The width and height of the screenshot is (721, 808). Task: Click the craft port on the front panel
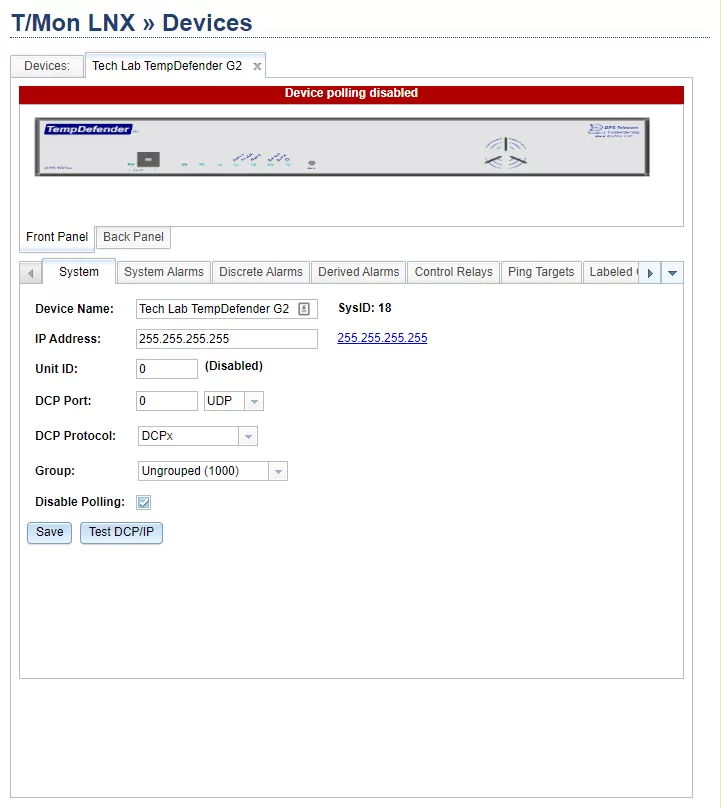[147, 159]
